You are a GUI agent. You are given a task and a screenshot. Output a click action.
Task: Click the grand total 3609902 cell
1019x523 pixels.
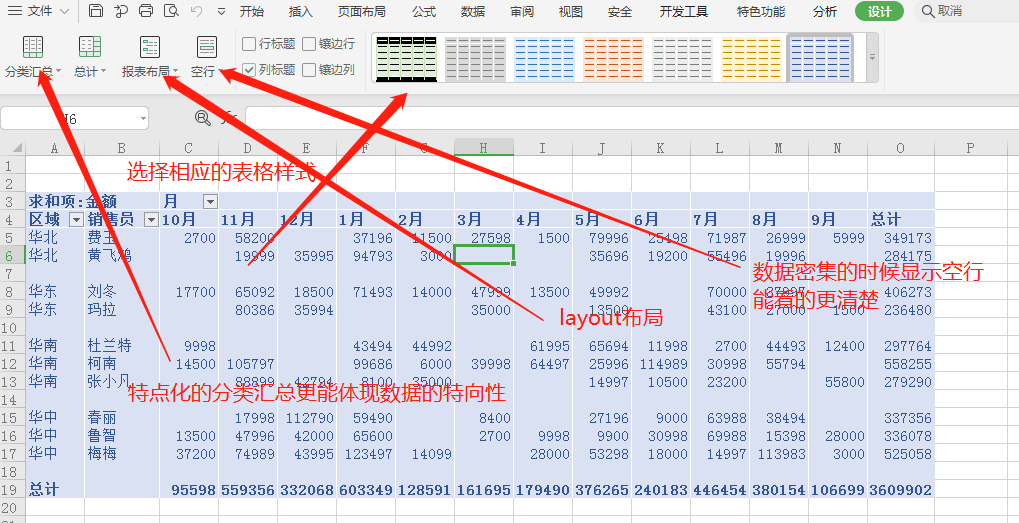click(x=901, y=489)
